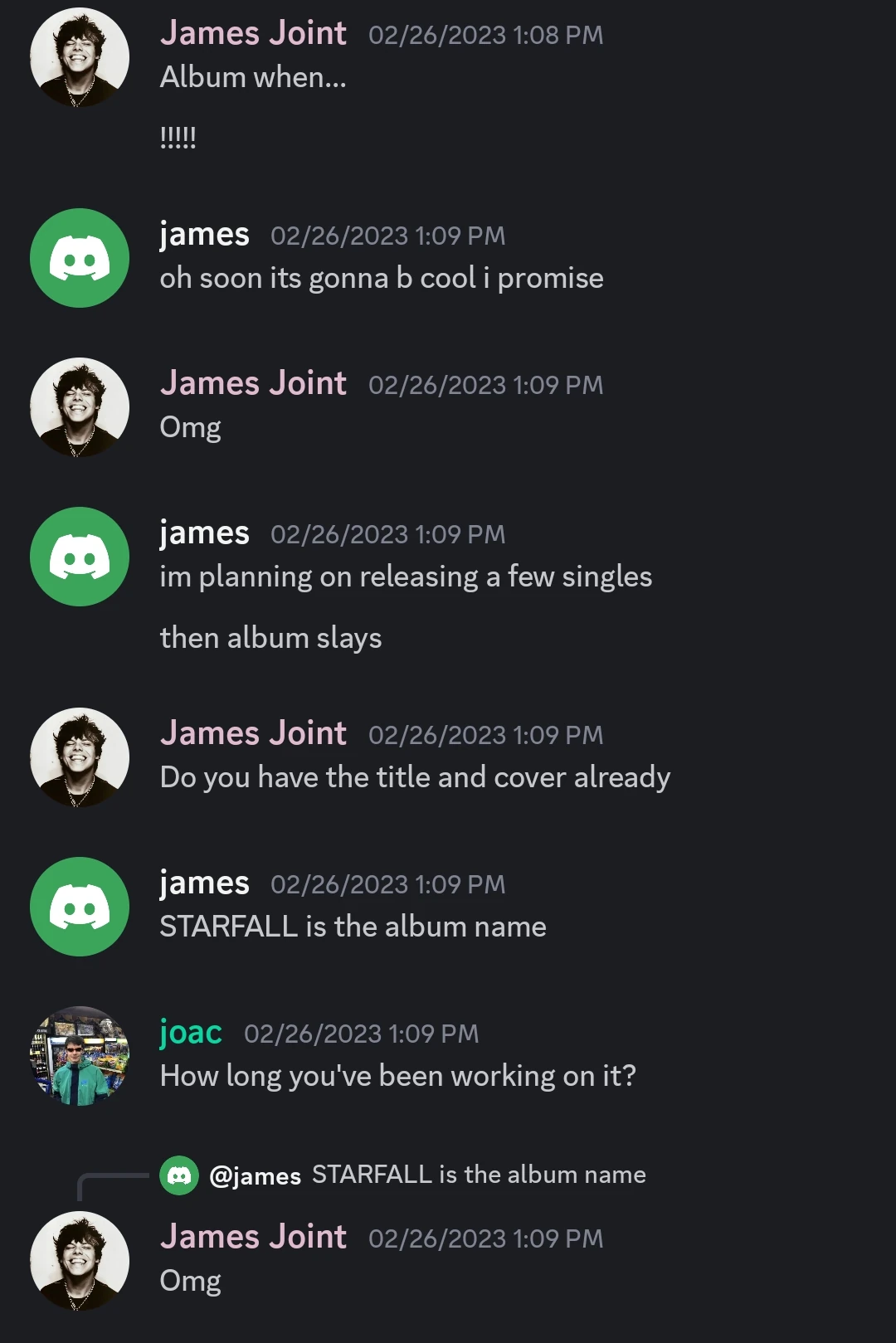Click large green avatar beside james's STARFALL message

click(80, 907)
